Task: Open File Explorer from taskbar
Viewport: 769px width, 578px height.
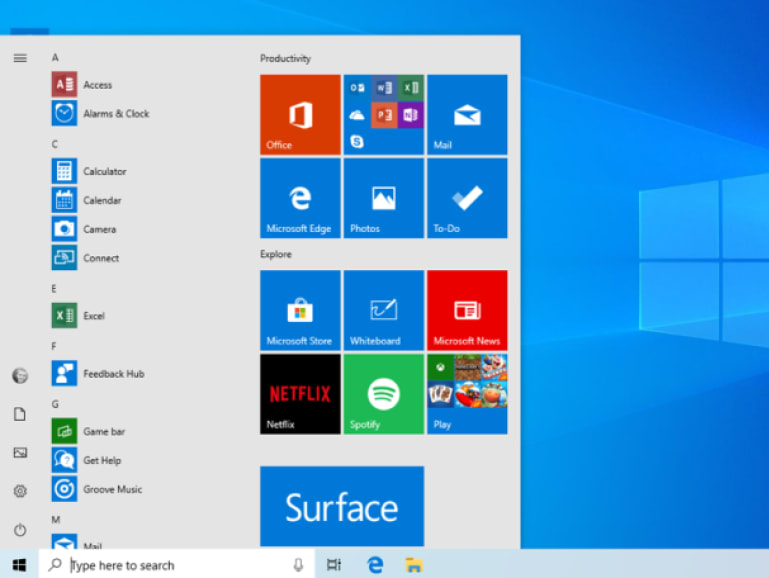Action: tap(414, 565)
